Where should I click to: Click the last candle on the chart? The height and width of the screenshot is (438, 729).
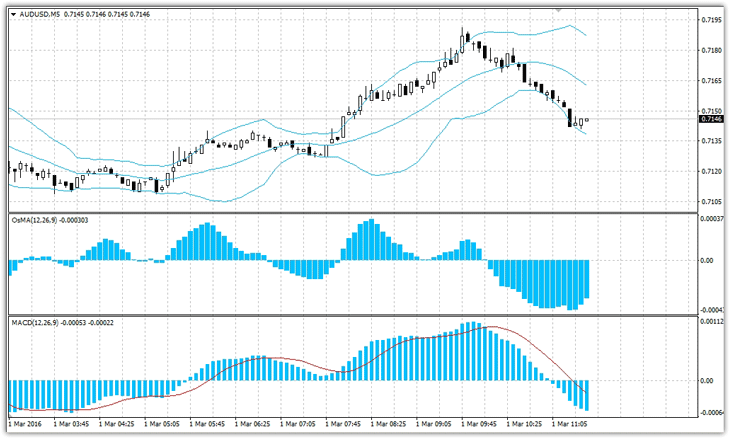pyautogui.click(x=587, y=120)
